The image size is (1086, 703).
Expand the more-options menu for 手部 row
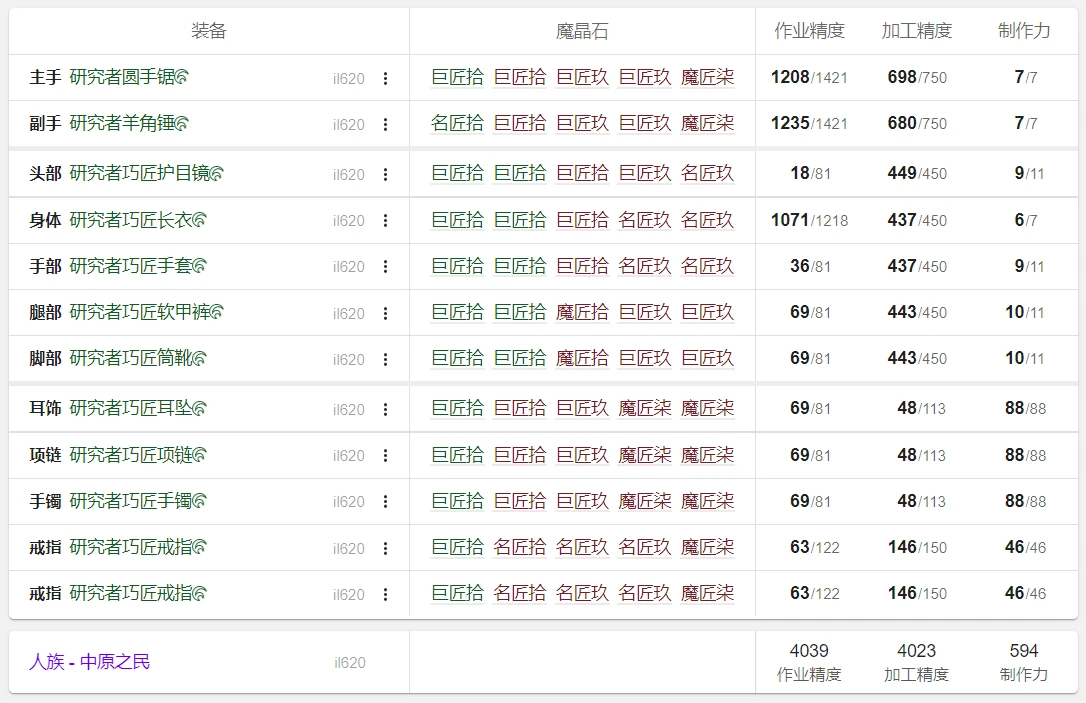coord(386,267)
